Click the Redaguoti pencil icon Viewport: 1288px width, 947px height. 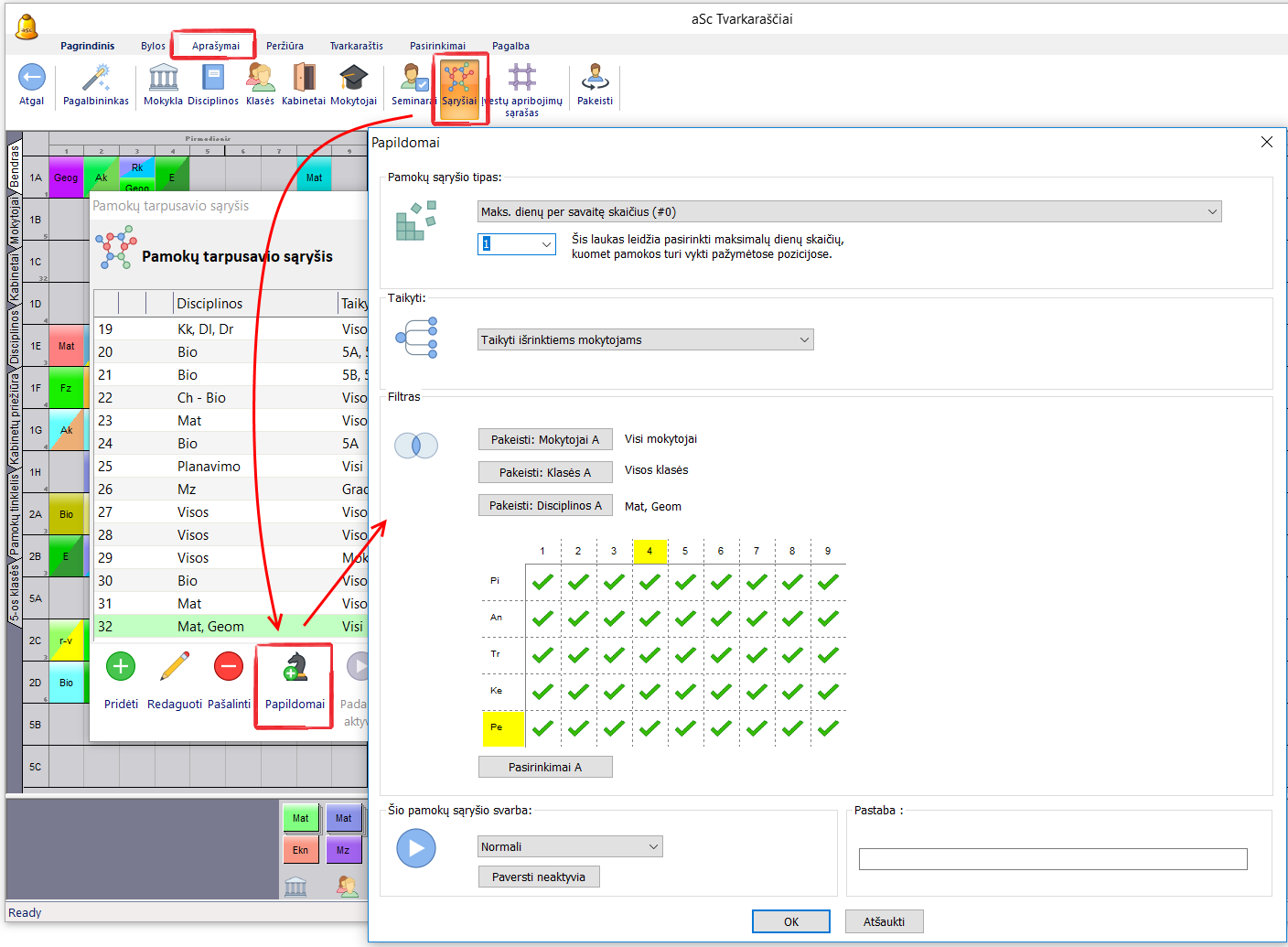point(175,667)
